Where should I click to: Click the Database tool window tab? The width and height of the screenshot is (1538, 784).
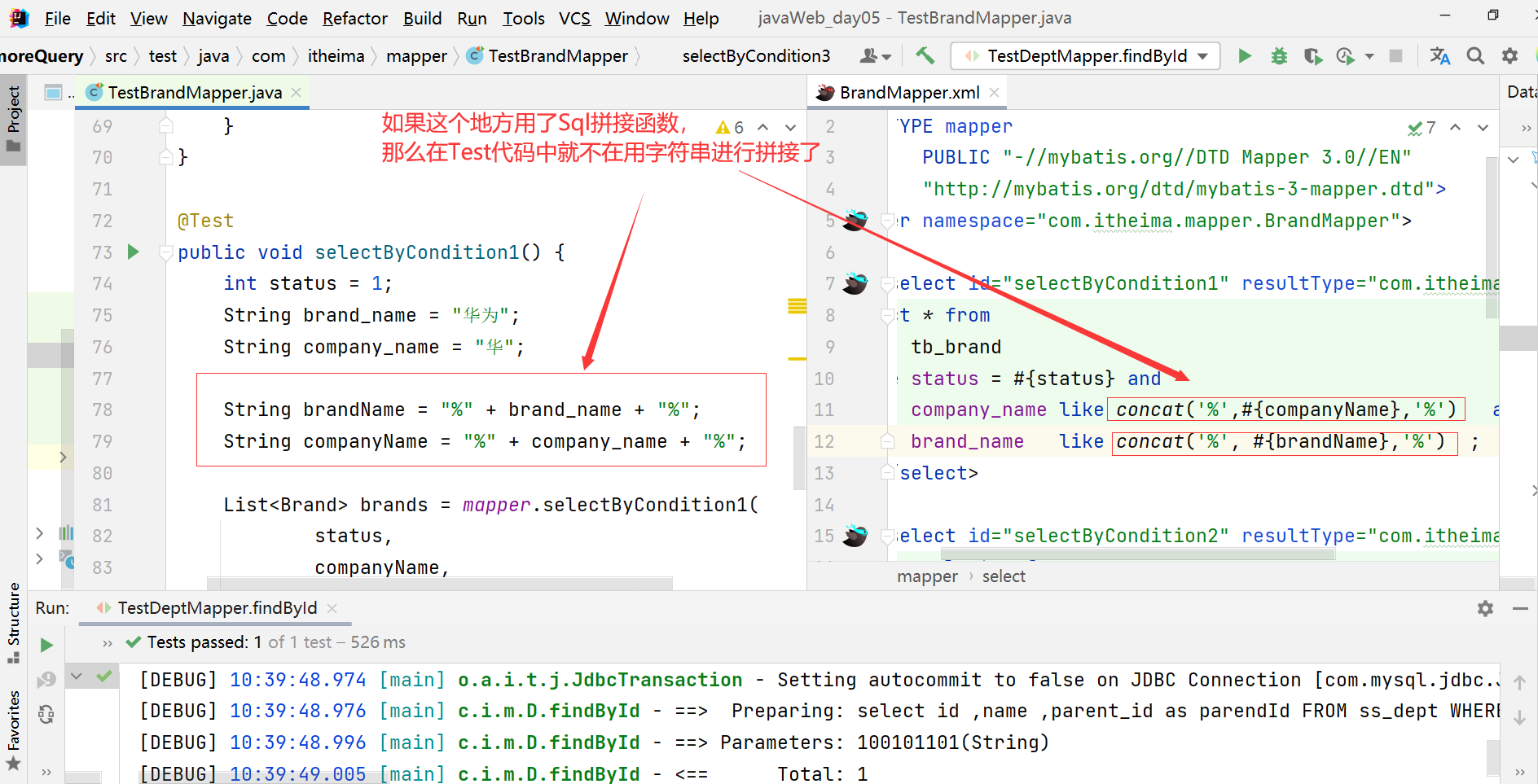click(1521, 92)
